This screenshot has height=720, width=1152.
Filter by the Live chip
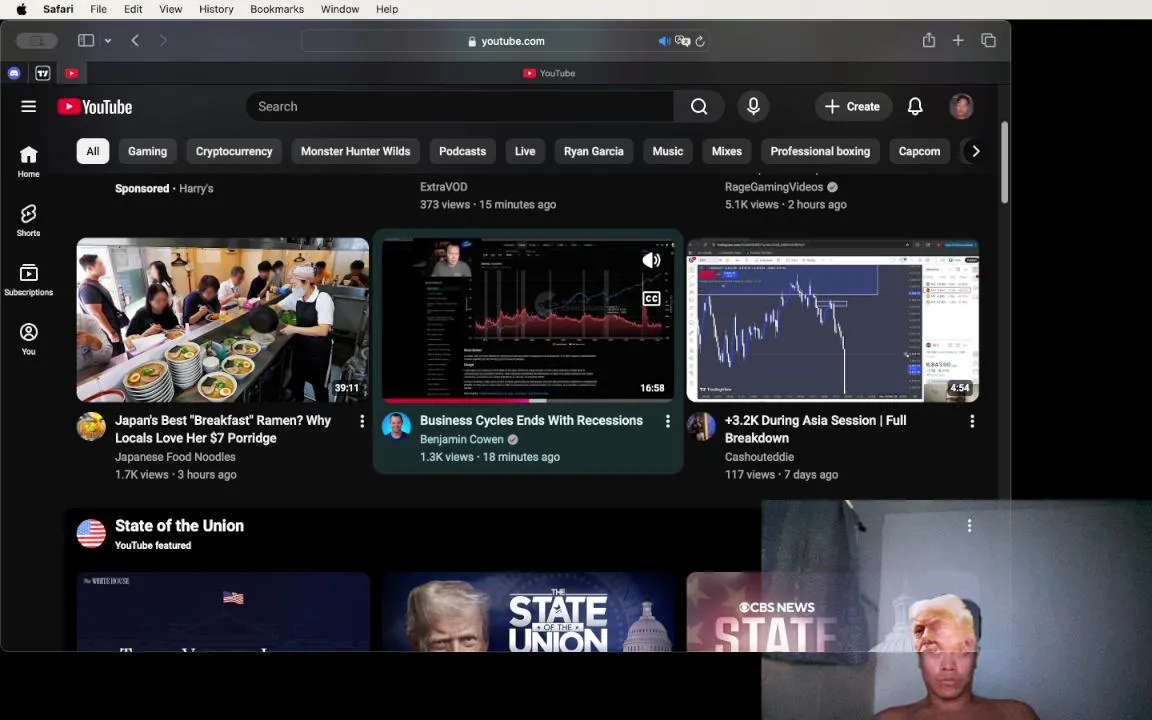pyautogui.click(x=525, y=151)
